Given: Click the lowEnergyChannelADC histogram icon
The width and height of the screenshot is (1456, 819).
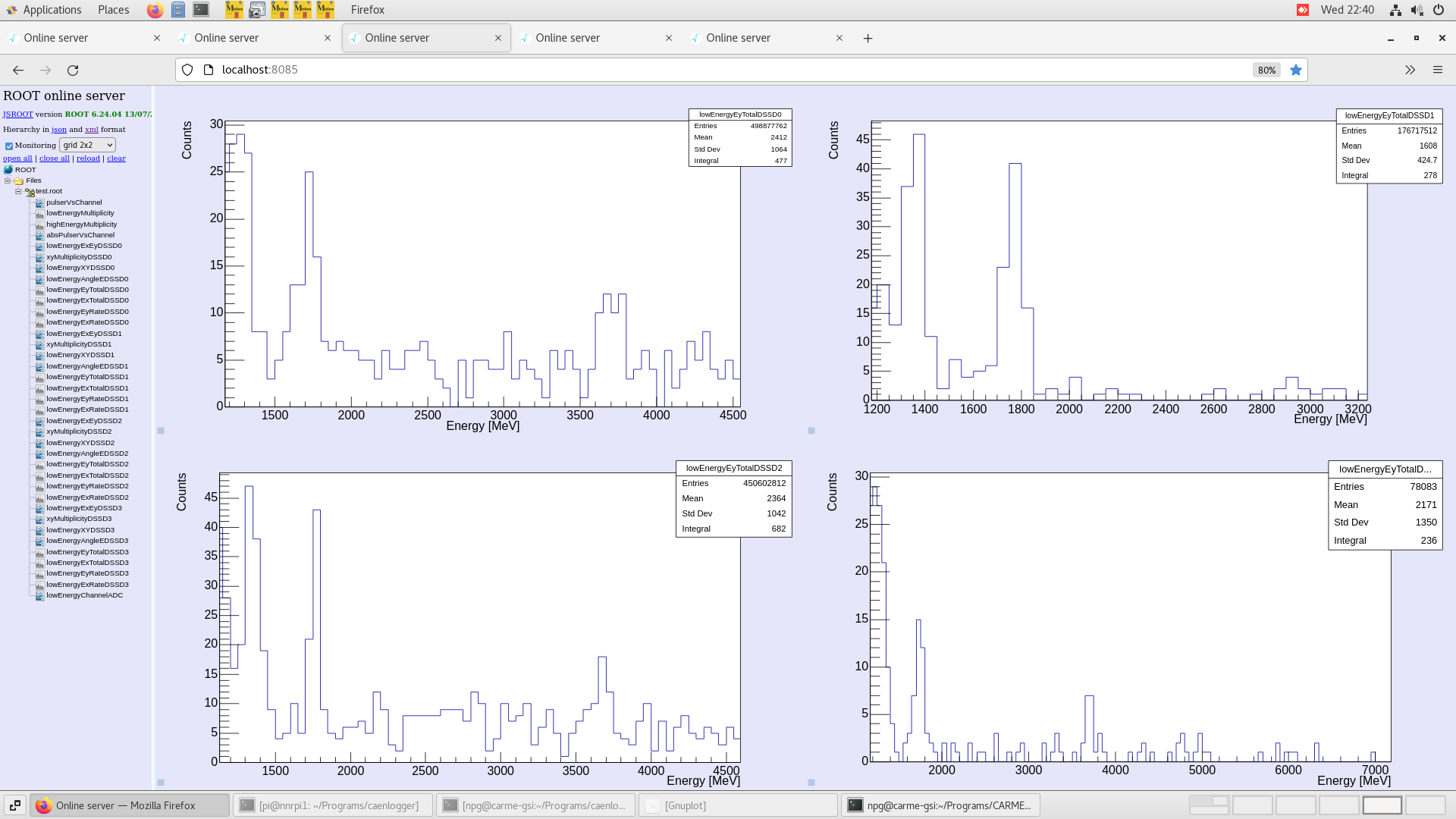Looking at the screenshot, I should coord(39,595).
